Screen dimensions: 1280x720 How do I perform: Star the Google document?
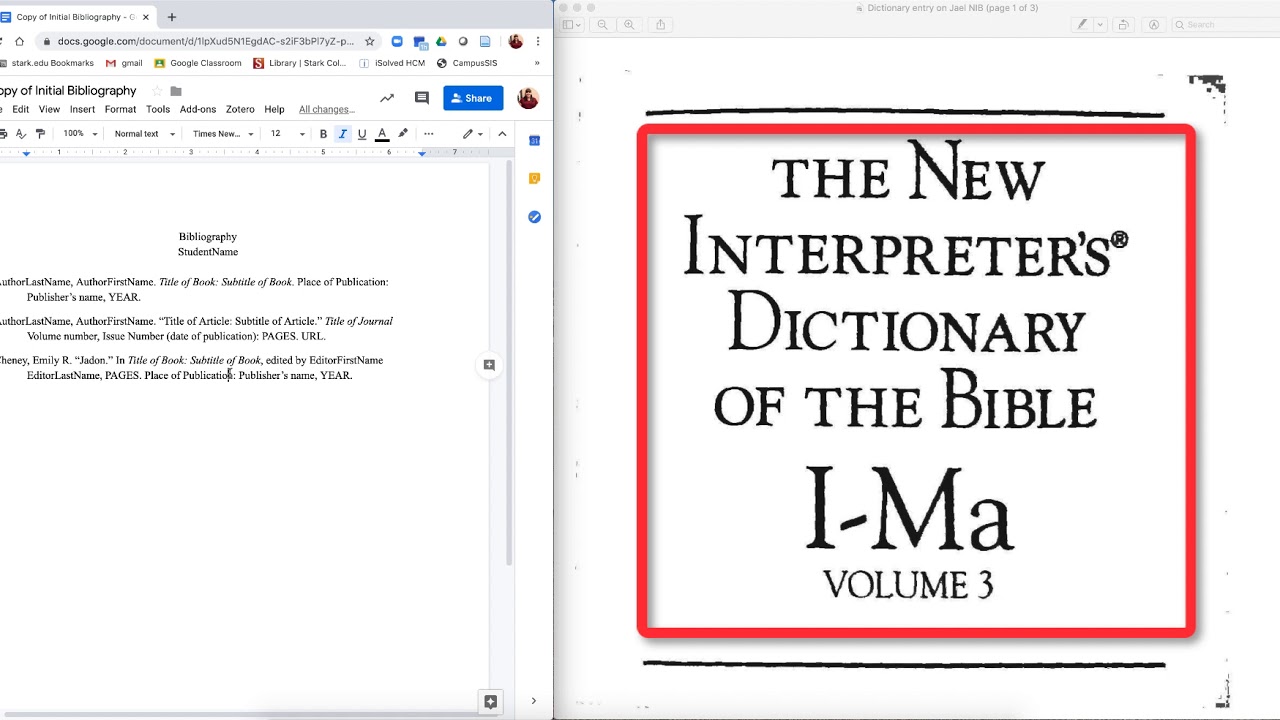[x=157, y=91]
